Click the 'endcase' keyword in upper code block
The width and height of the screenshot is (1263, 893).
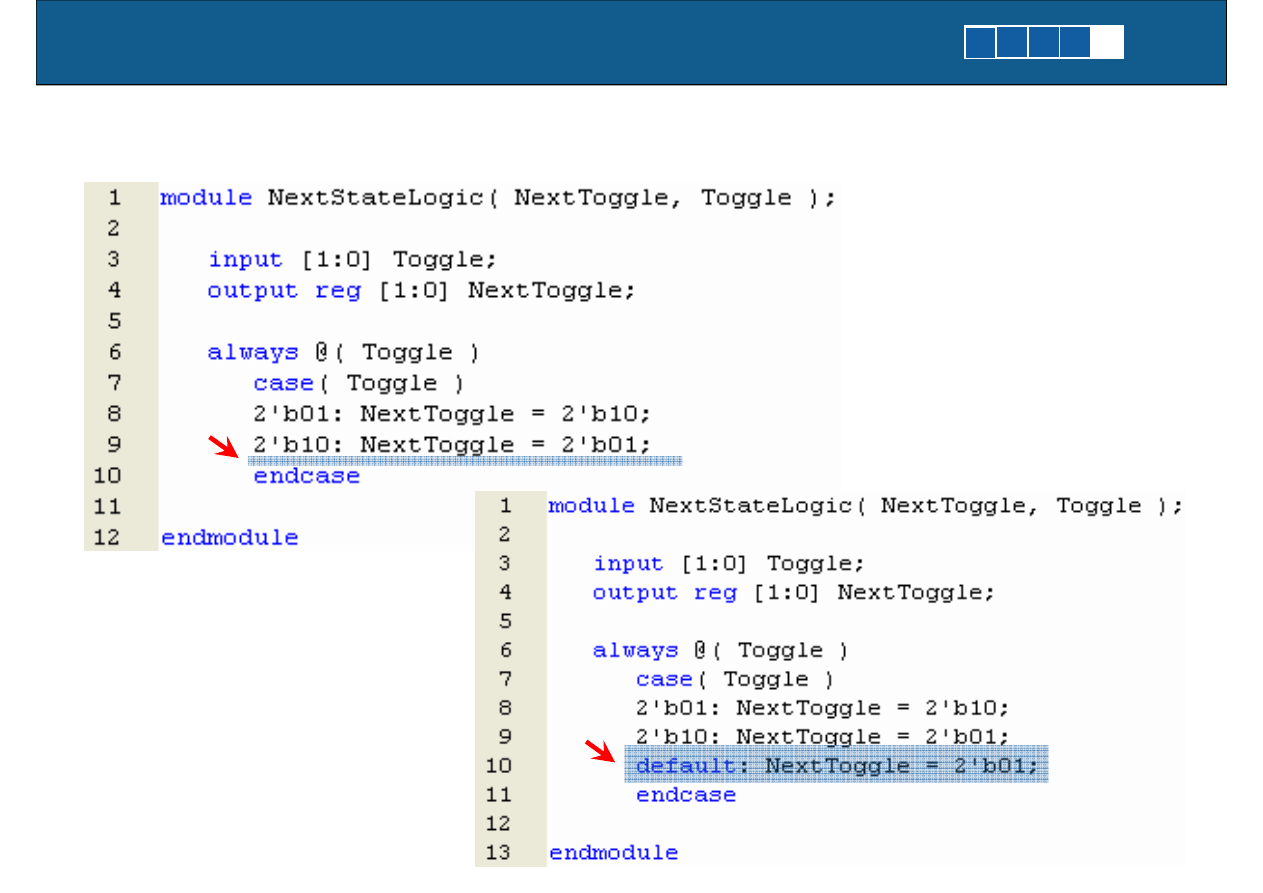pos(306,476)
